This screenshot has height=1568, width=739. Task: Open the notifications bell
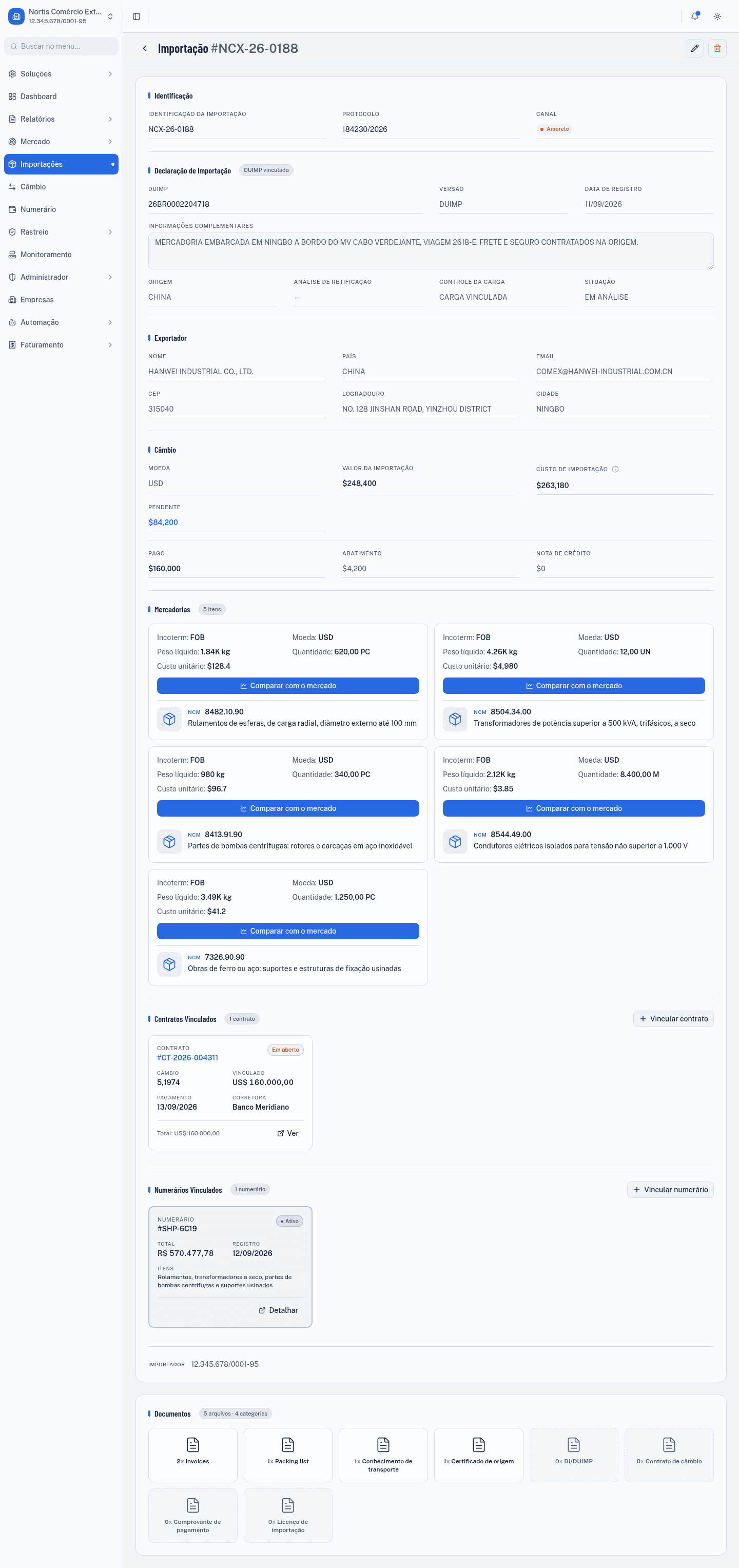coord(694,16)
